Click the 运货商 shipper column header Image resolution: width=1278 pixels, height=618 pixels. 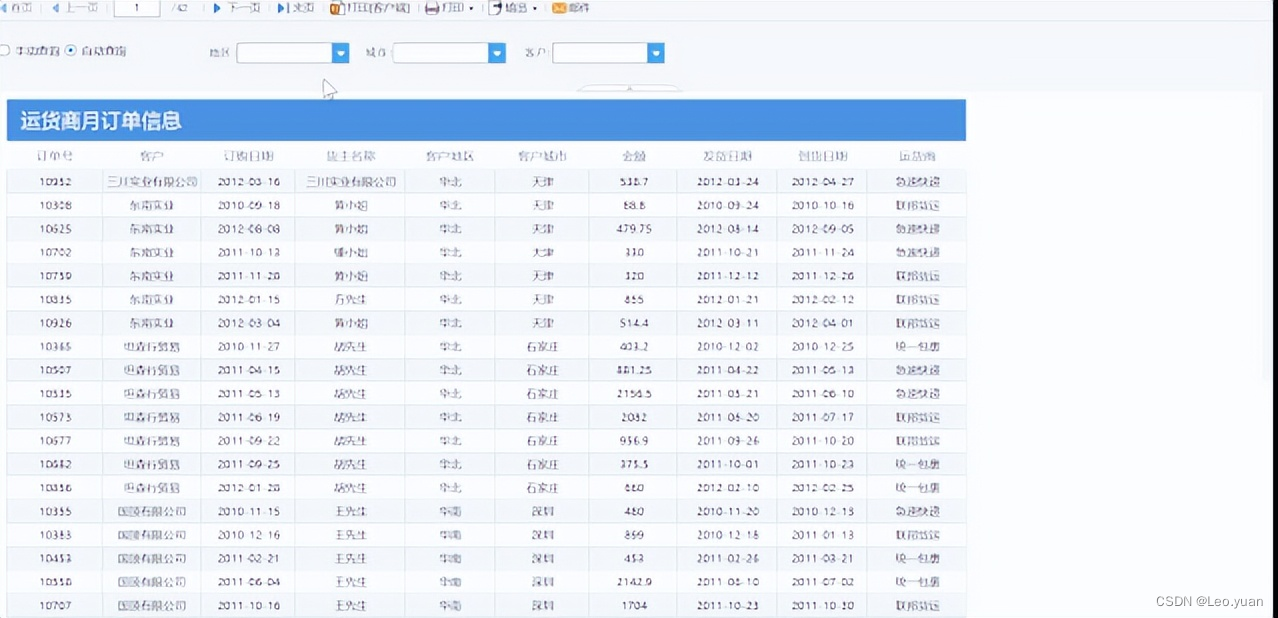coord(917,156)
